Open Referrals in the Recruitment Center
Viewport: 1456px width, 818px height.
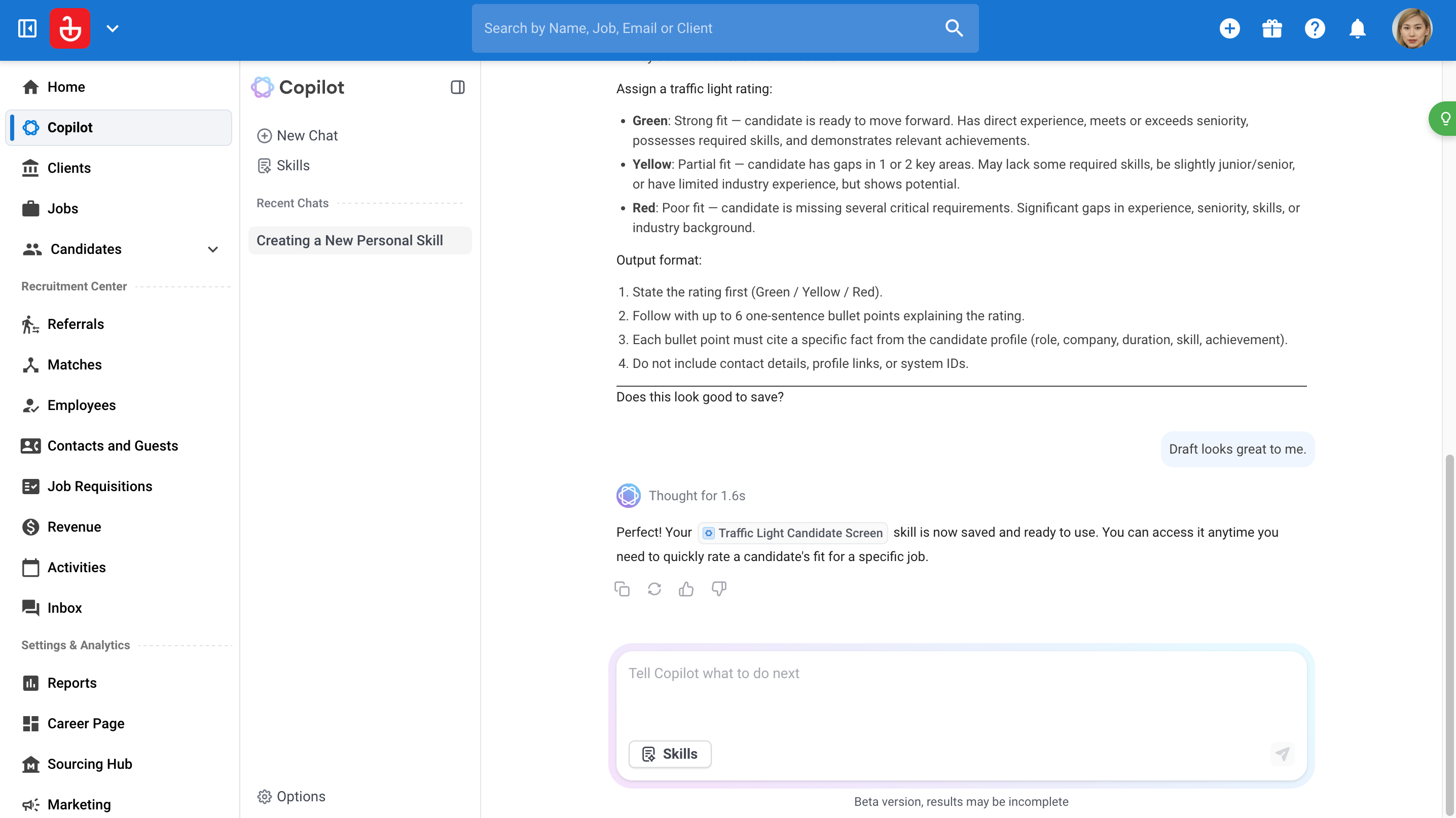pos(119,324)
